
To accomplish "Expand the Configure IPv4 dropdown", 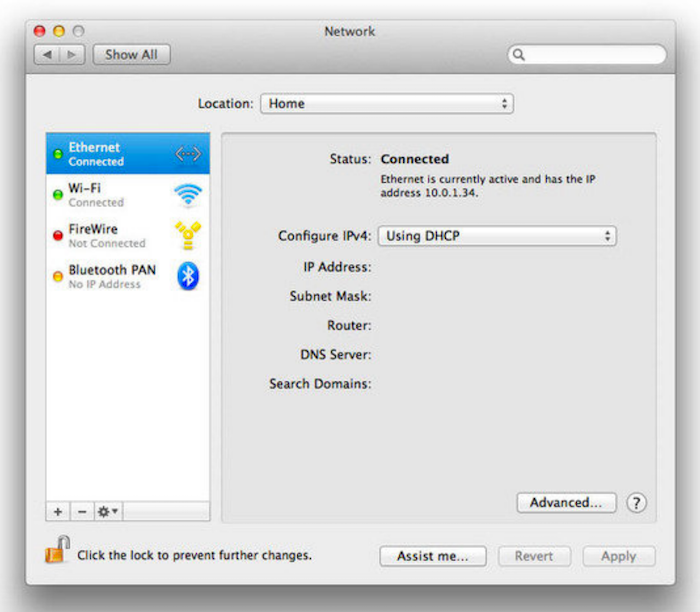I will [x=496, y=236].
